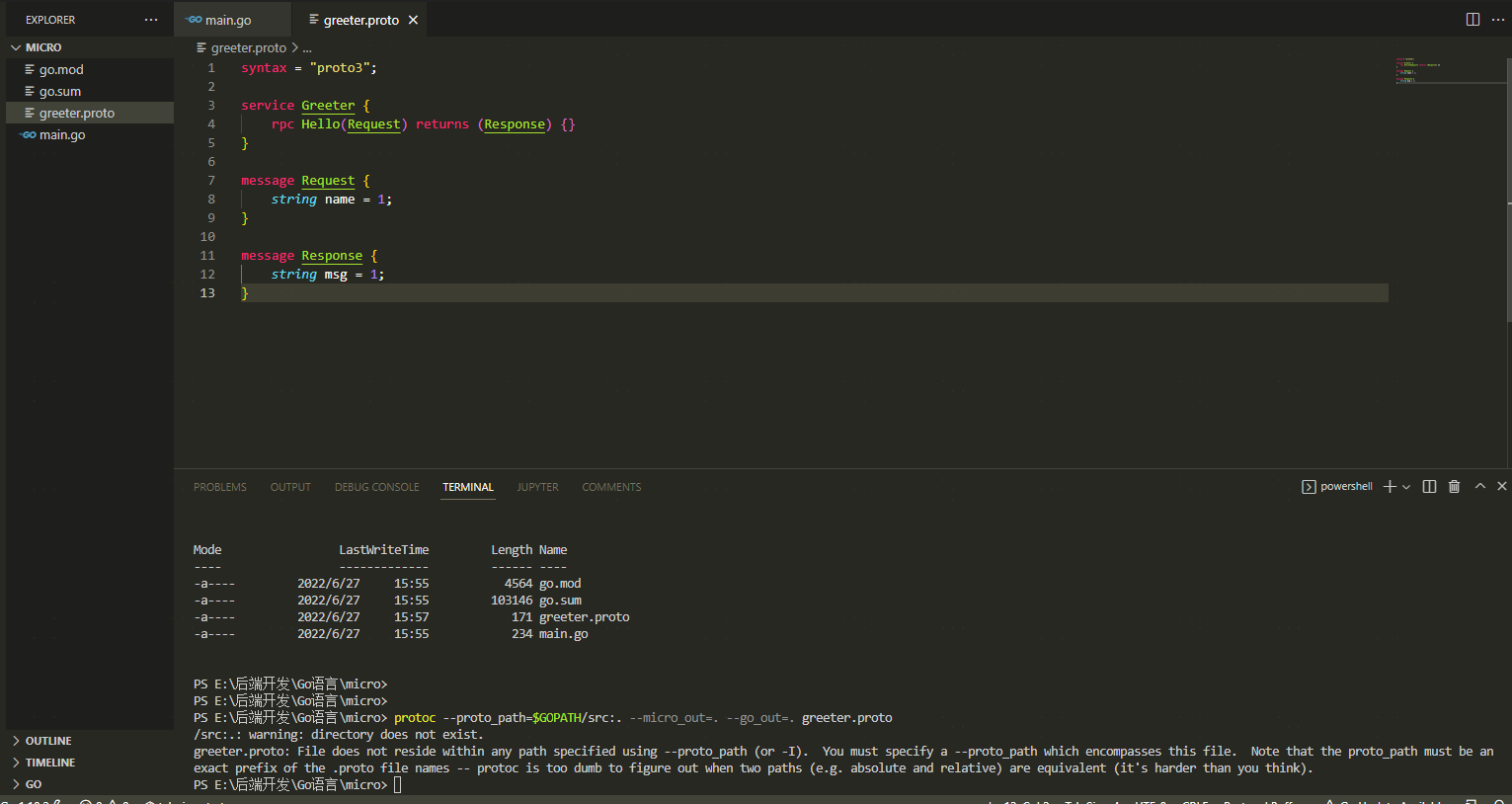Split the terminal using the split icon
The width and height of the screenshot is (1512, 804).
(1428, 486)
